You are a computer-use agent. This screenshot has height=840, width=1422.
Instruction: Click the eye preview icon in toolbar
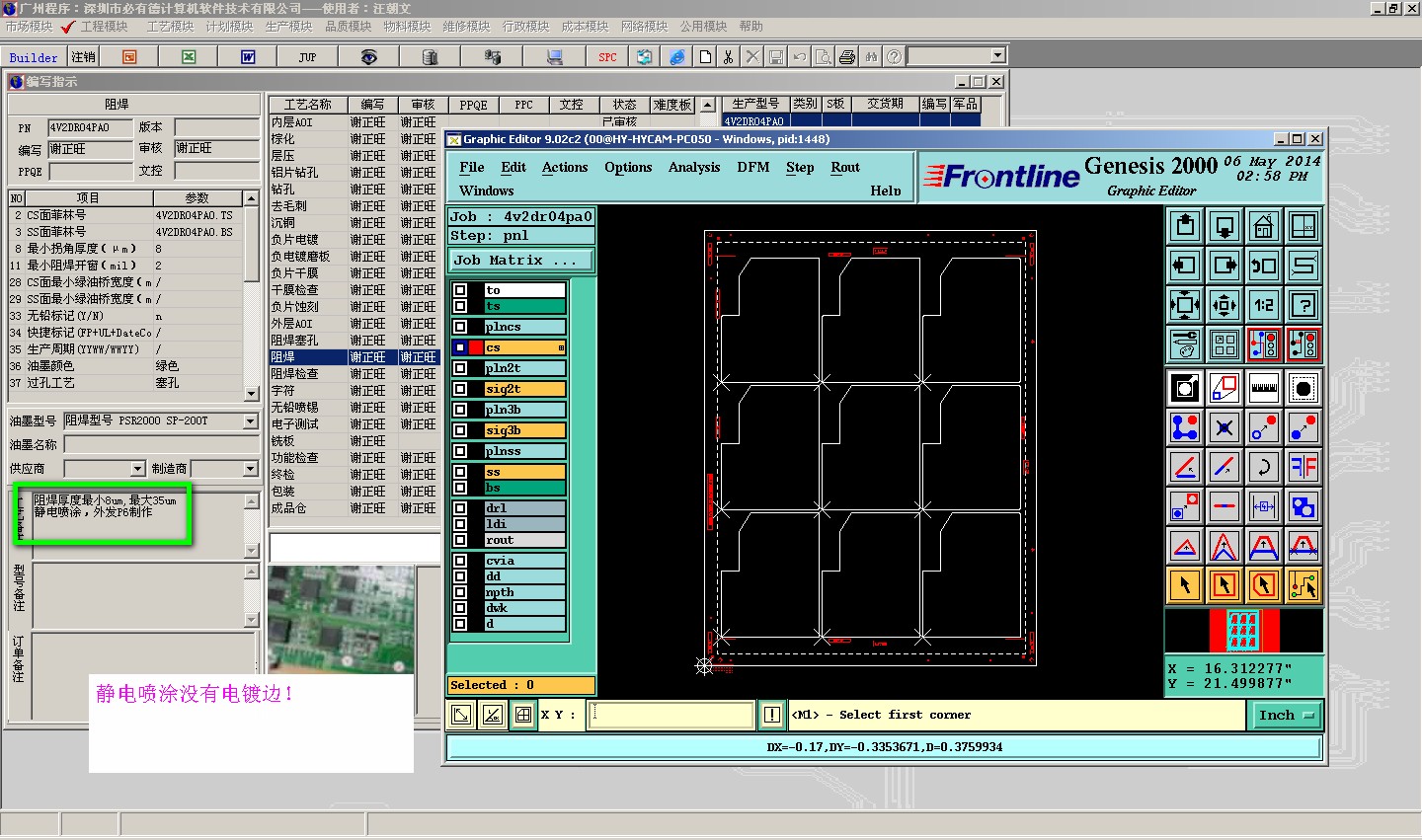(368, 57)
